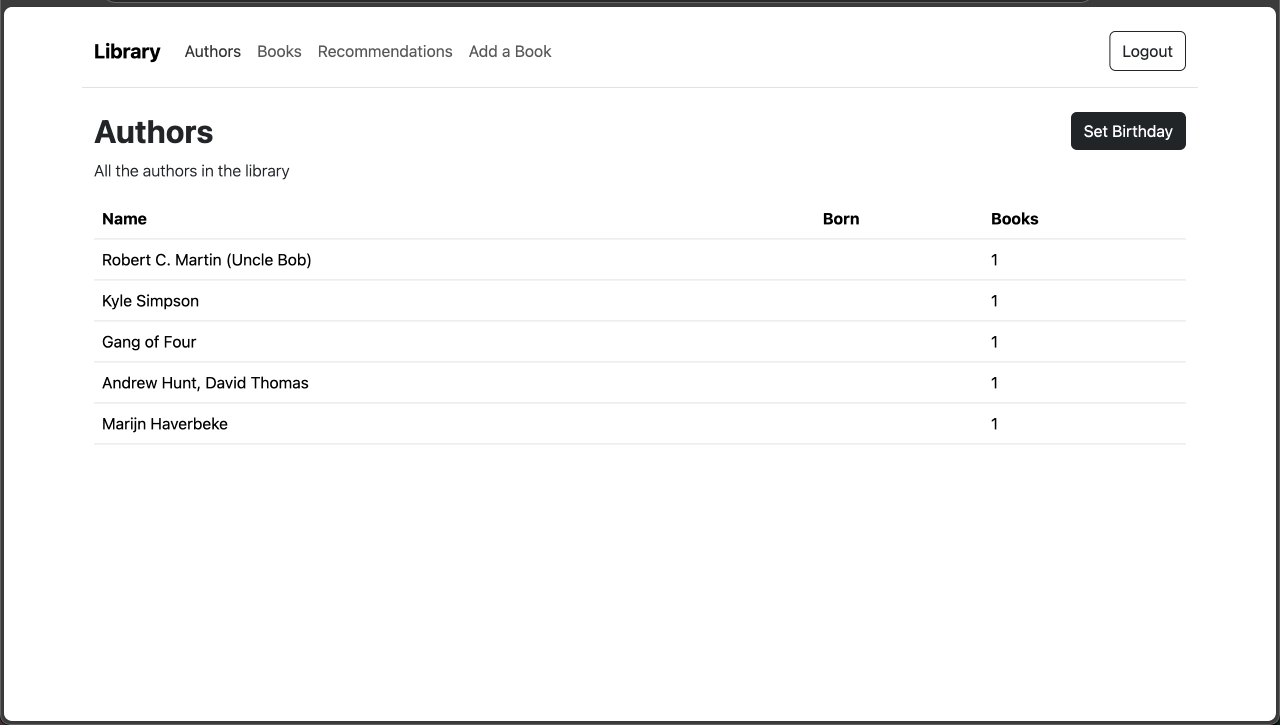Open the Recommendations nav link
This screenshot has height=725, width=1280.
(385, 52)
